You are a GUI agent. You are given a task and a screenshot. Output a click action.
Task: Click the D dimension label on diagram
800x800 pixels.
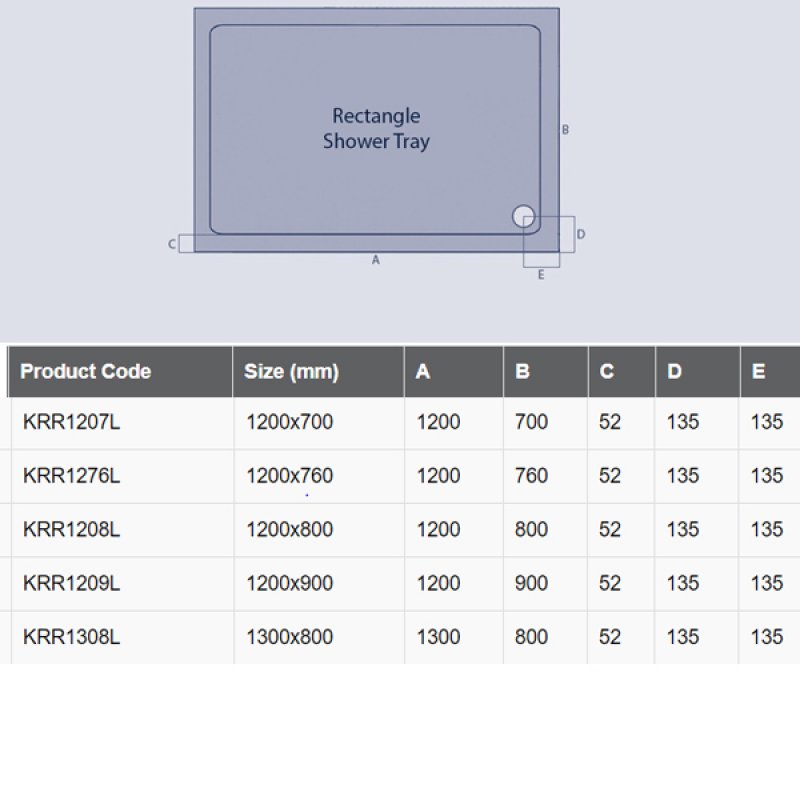[581, 234]
